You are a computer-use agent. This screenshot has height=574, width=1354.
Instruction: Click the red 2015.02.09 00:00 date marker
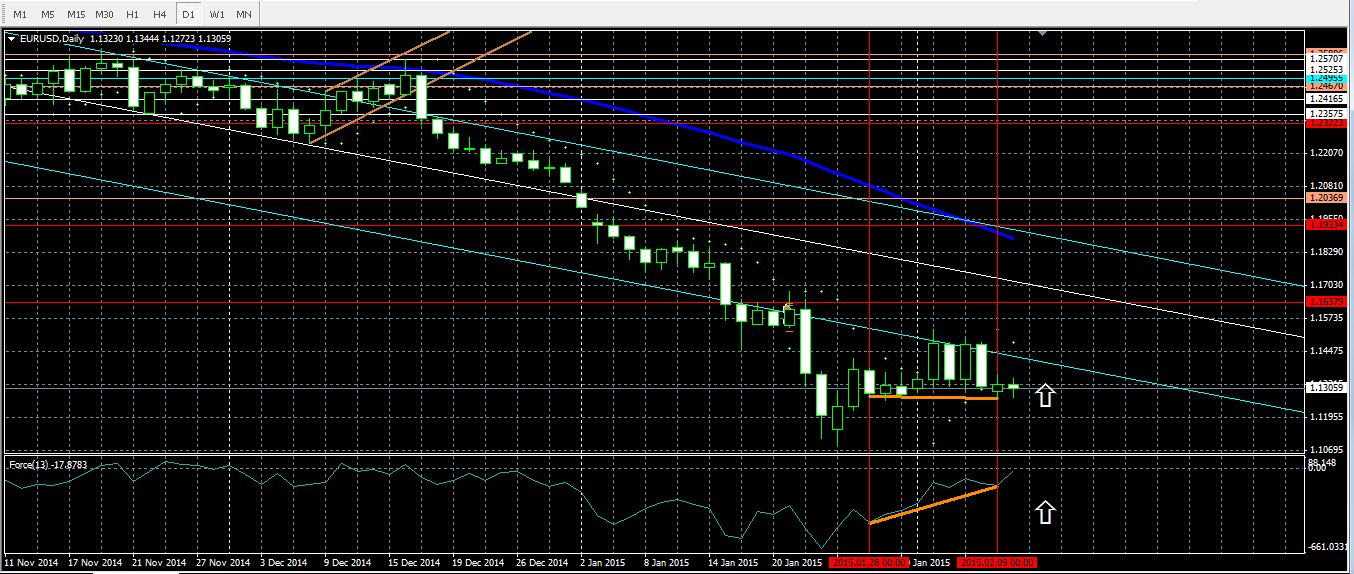coord(997,563)
